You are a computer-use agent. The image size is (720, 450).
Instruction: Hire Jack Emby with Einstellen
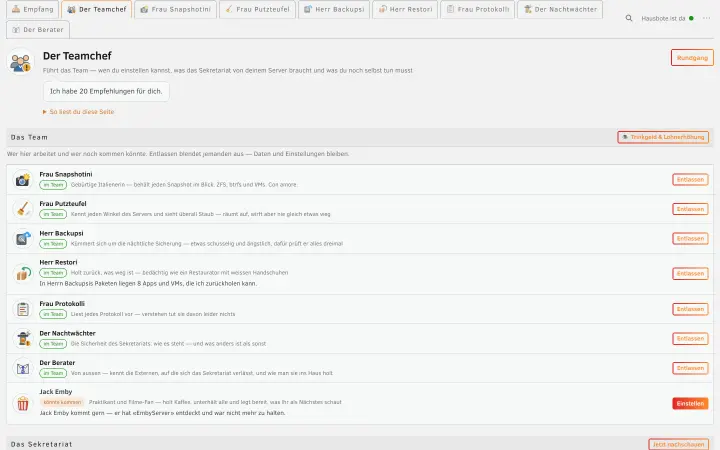point(690,403)
